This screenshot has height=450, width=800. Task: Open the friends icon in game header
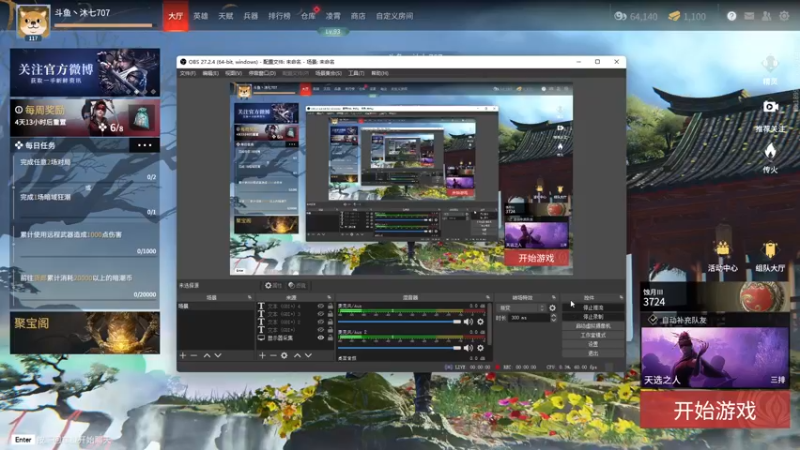pos(766,16)
